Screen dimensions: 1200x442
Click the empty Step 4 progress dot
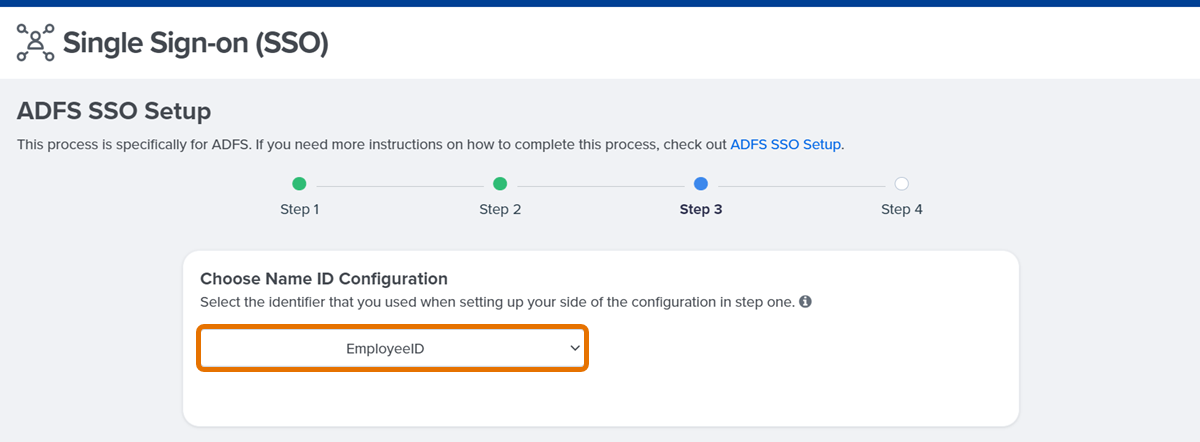(901, 184)
